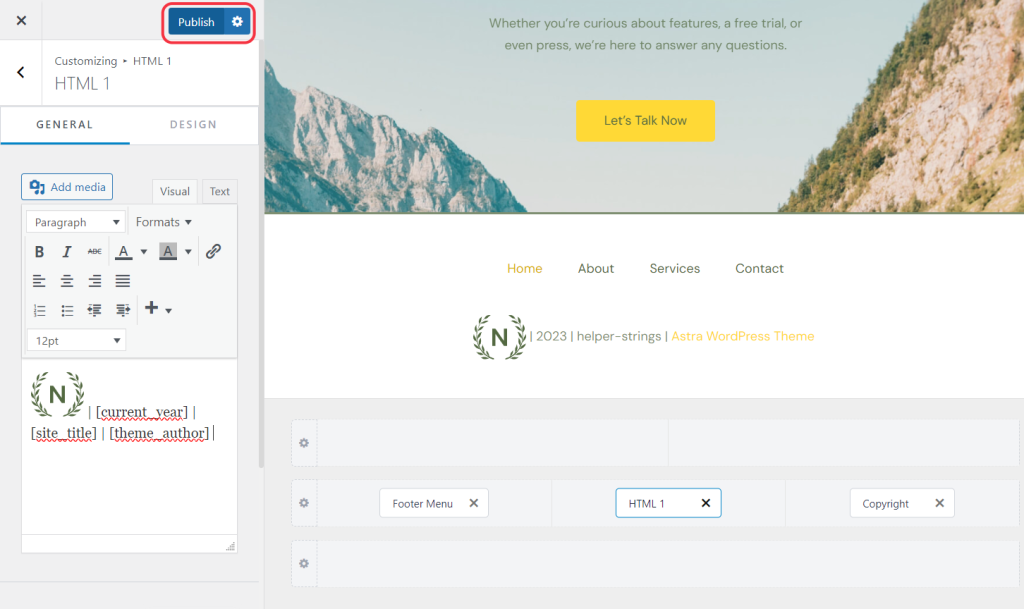Open the About footer menu link
This screenshot has width=1024, height=609.
[596, 268]
